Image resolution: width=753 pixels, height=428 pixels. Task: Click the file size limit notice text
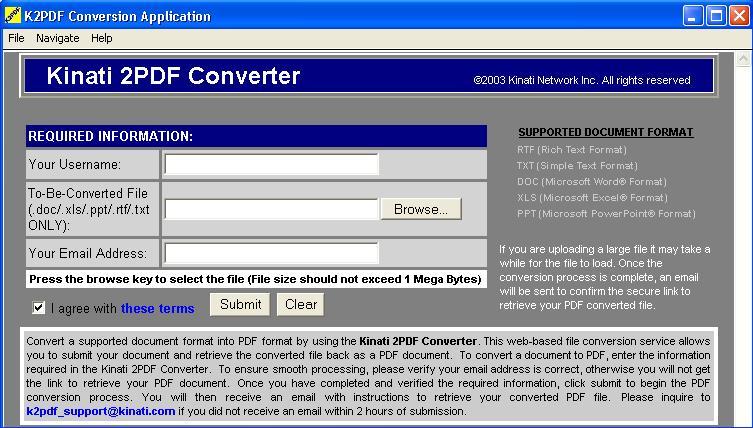click(x=255, y=279)
